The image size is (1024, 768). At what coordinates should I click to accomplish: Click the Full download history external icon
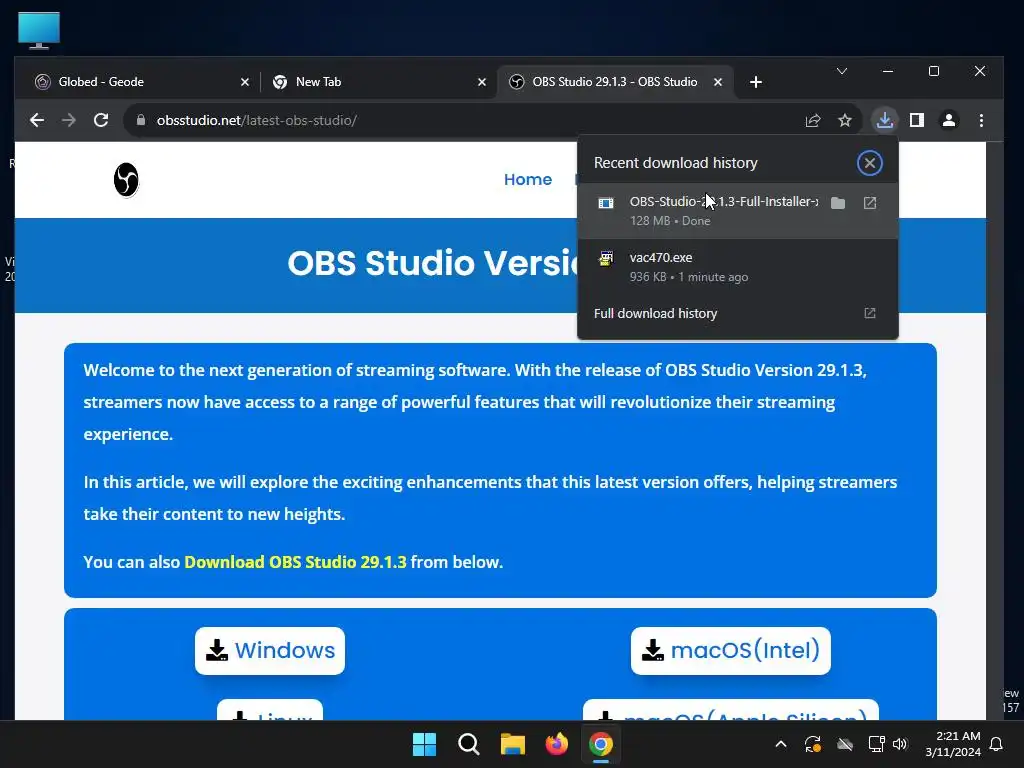[870, 313]
